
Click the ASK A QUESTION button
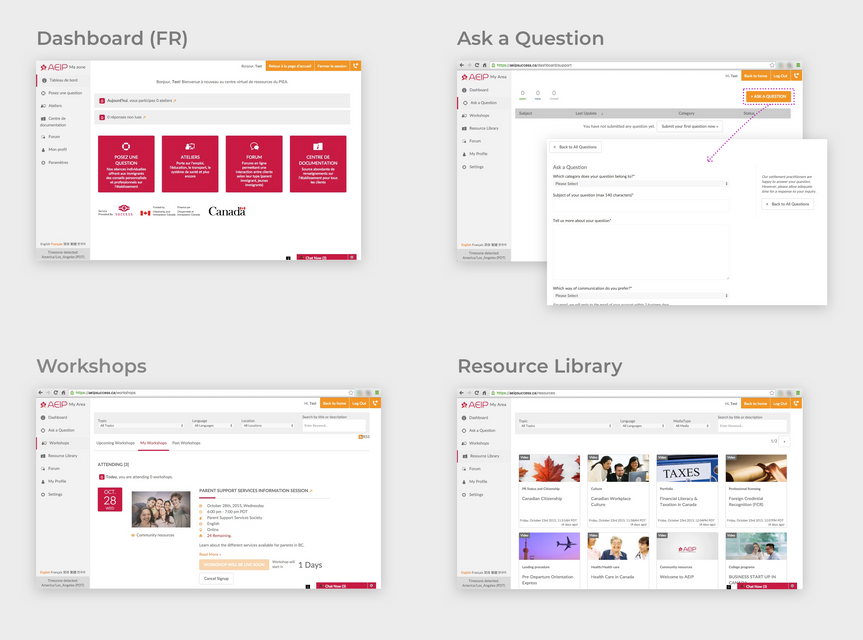[x=768, y=96]
